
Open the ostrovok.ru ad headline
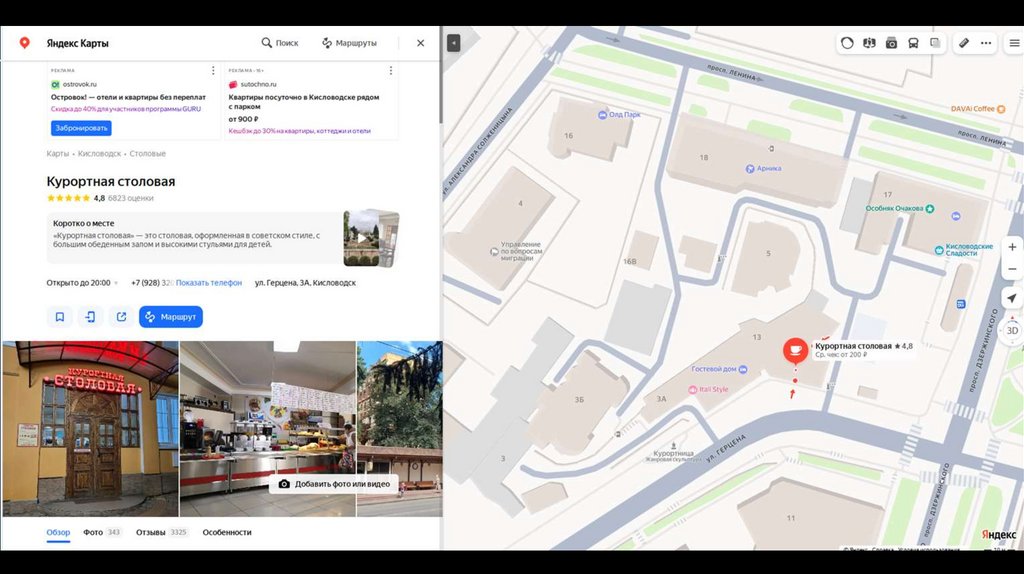point(128,97)
